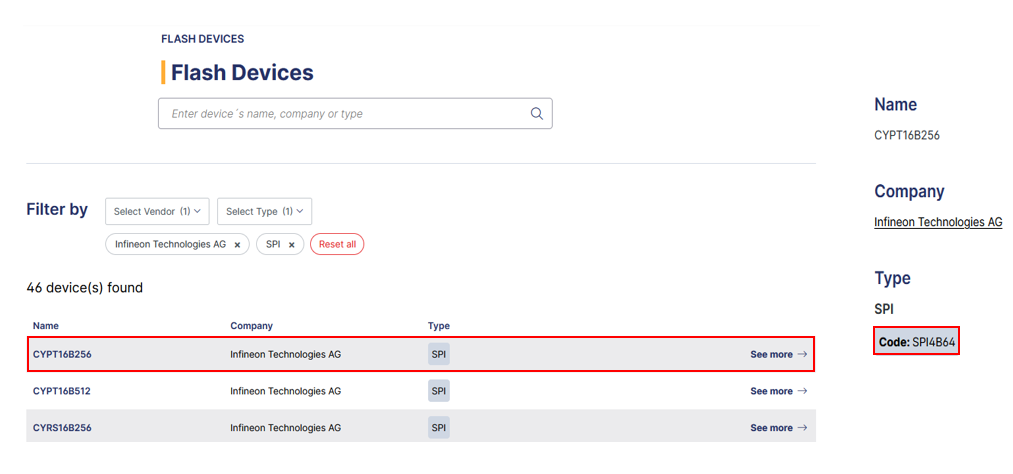
Task: Select the CYPT16B512 device row name
Action: (62, 391)
